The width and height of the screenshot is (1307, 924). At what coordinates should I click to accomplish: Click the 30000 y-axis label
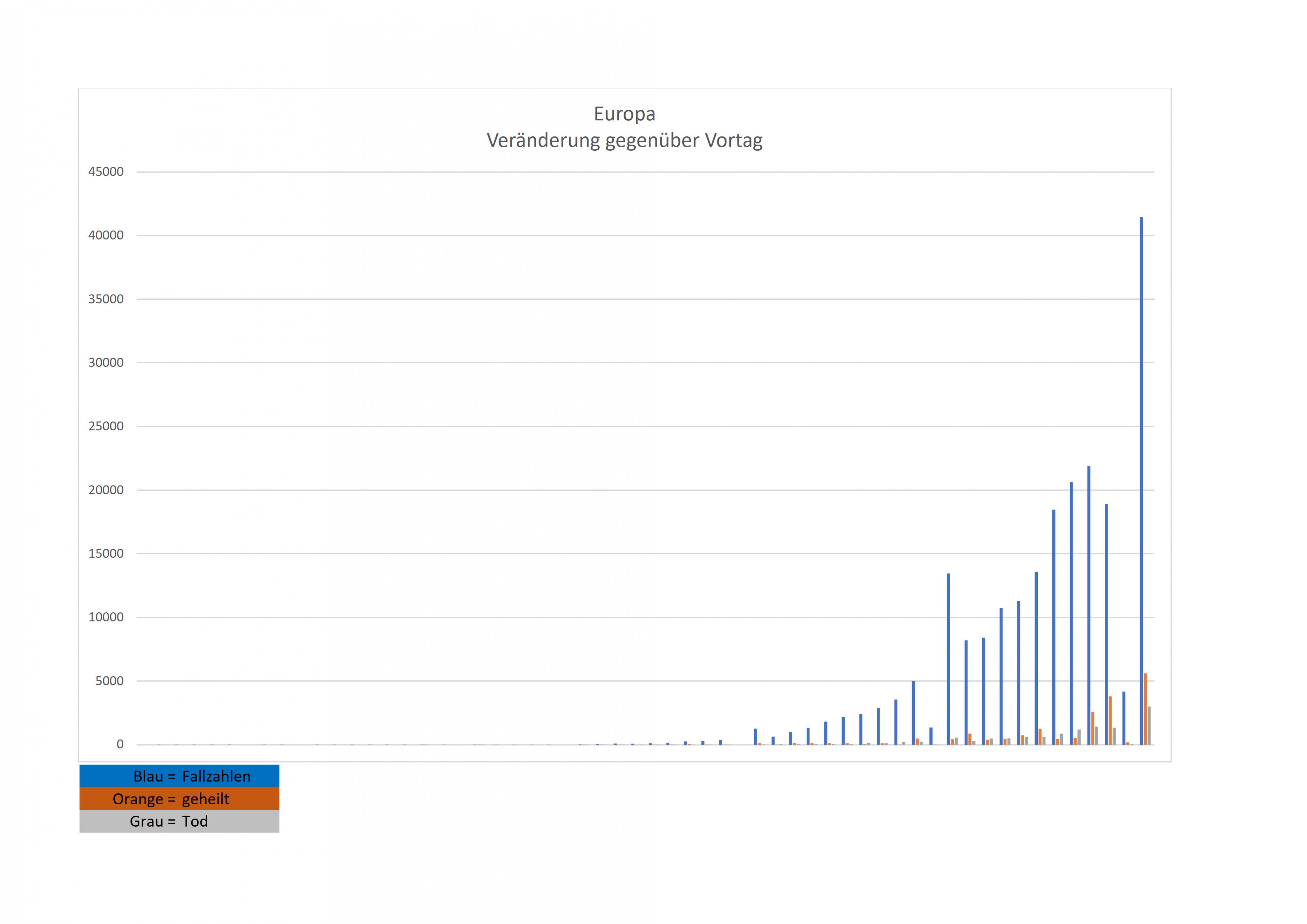106,363
